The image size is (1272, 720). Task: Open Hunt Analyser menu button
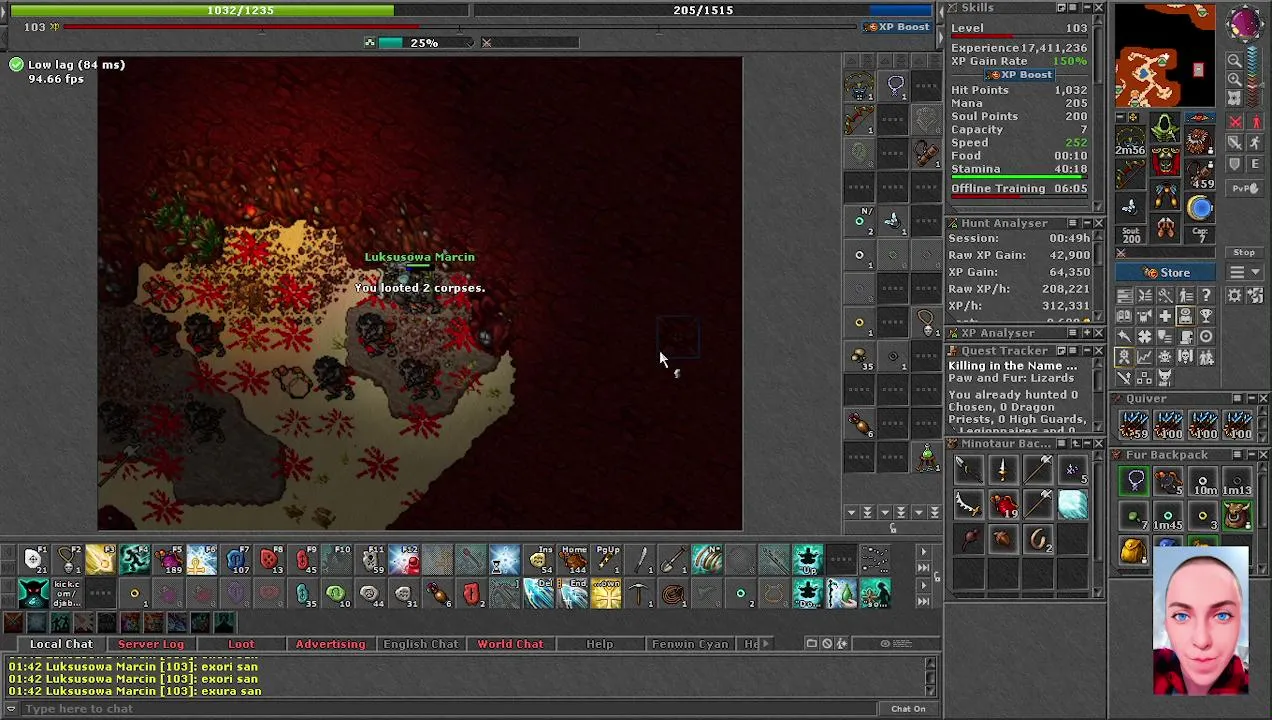coord(1073,223)
